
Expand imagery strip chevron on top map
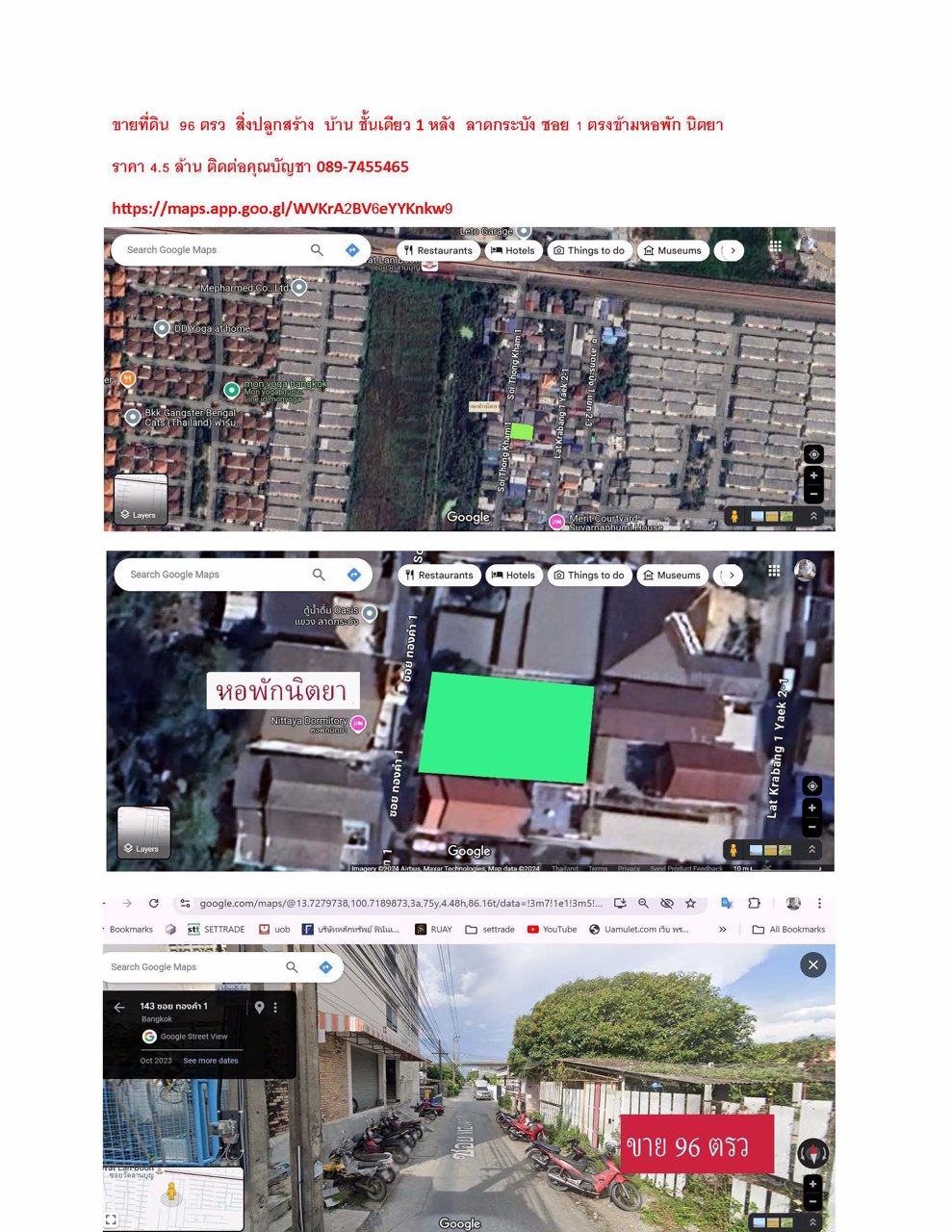(813, 517)
